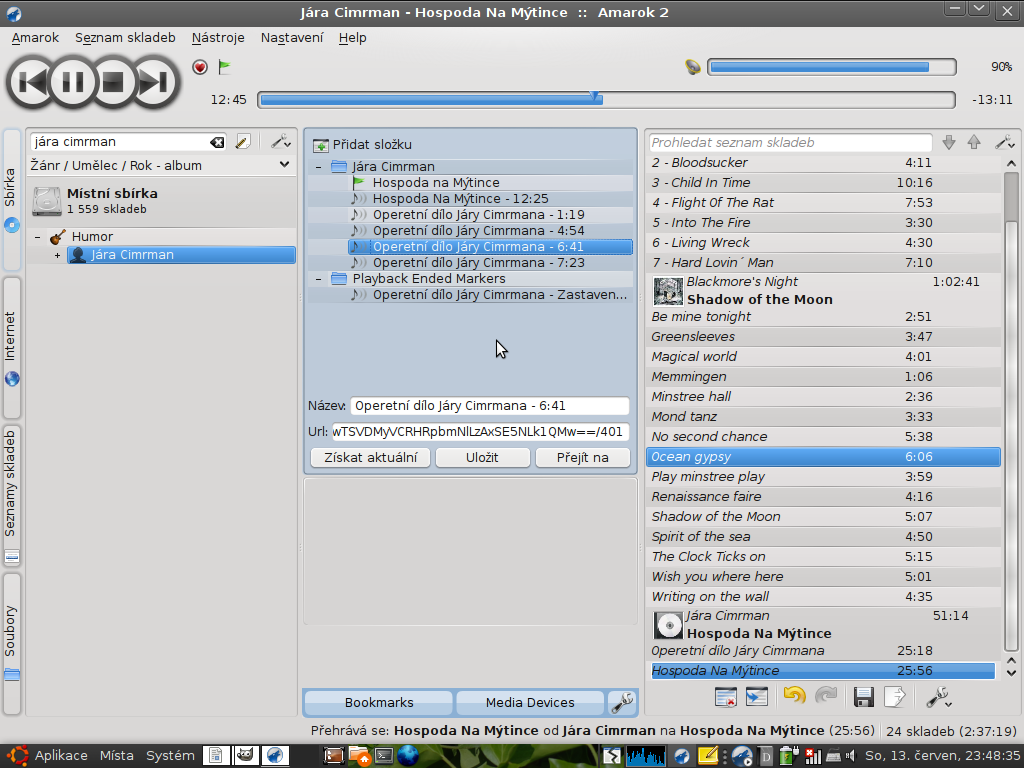Launch the terminal from the panel
The image size is (1024, 768).
tap(383, 756)
